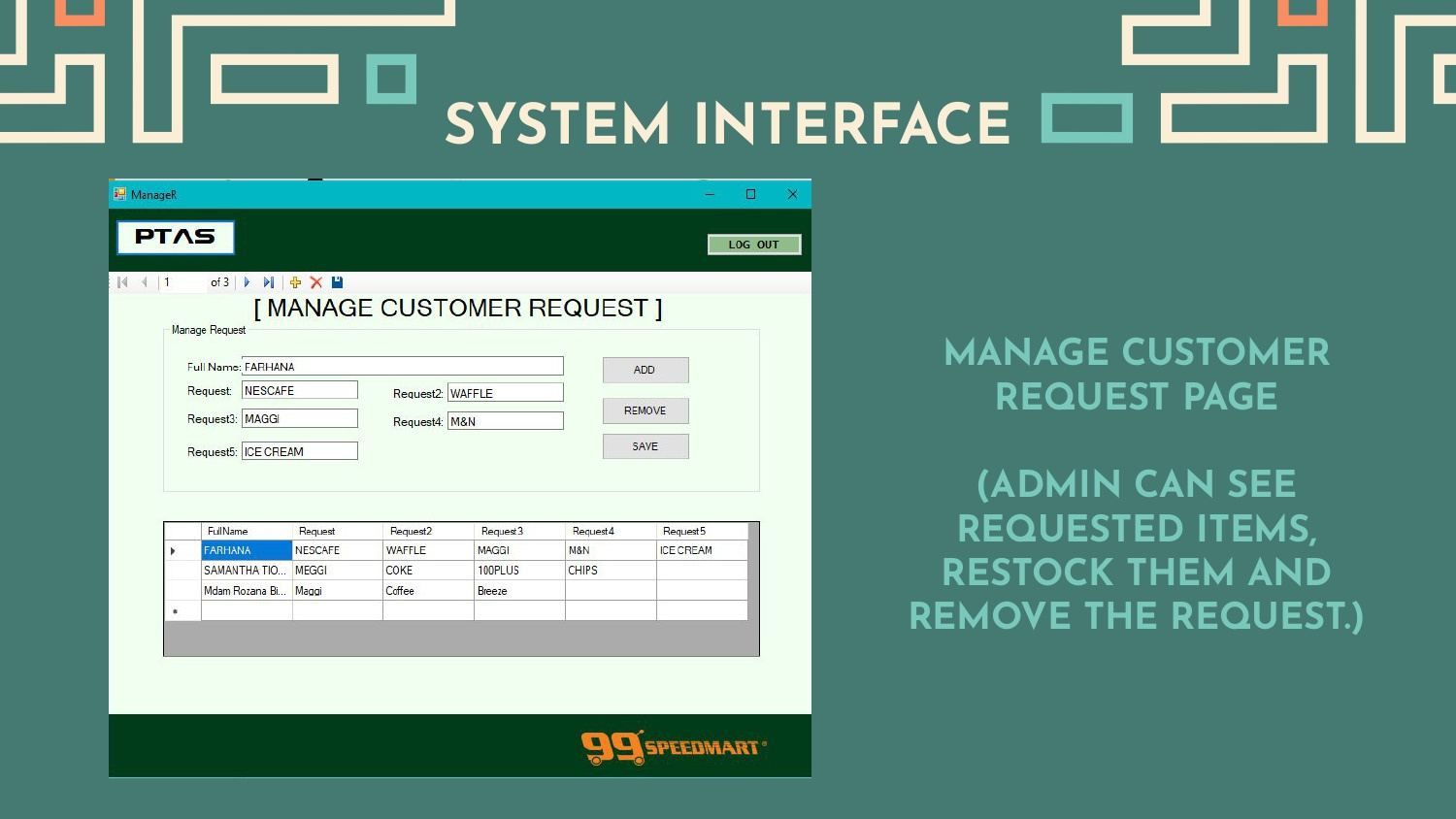1456x819 pixels.
Task: Click the ADD button
Action: (645, 370)
